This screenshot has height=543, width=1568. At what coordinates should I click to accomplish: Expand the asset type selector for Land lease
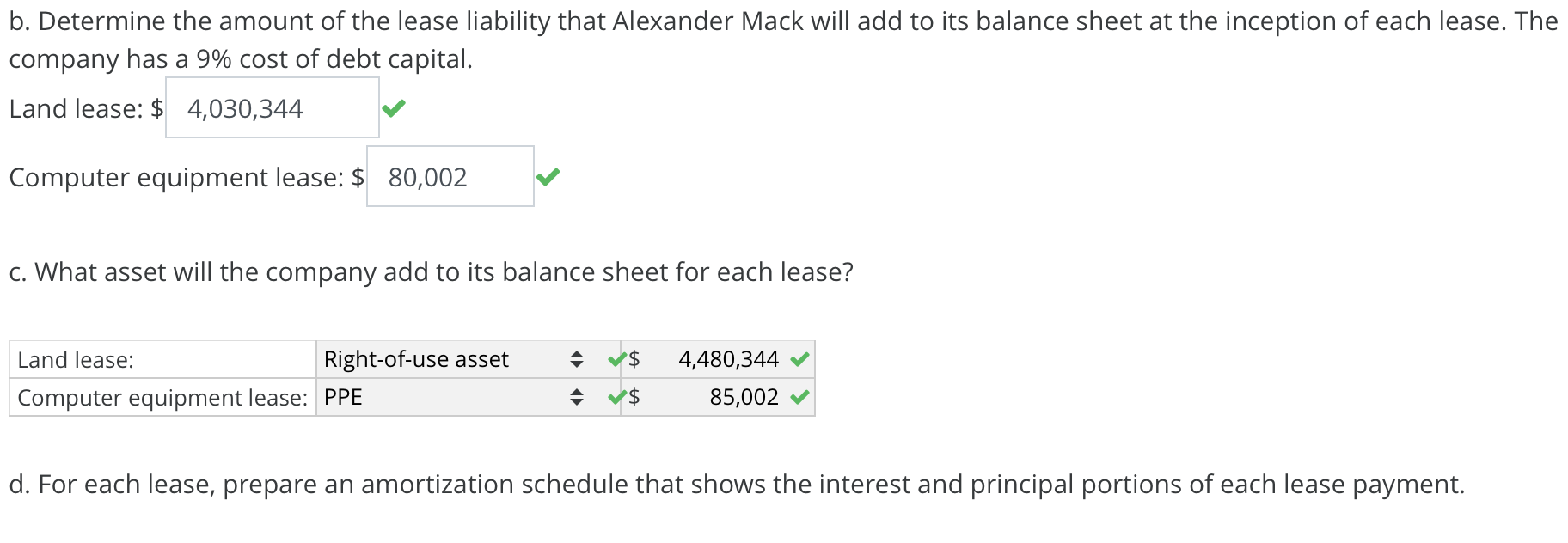tap(577, 359)
